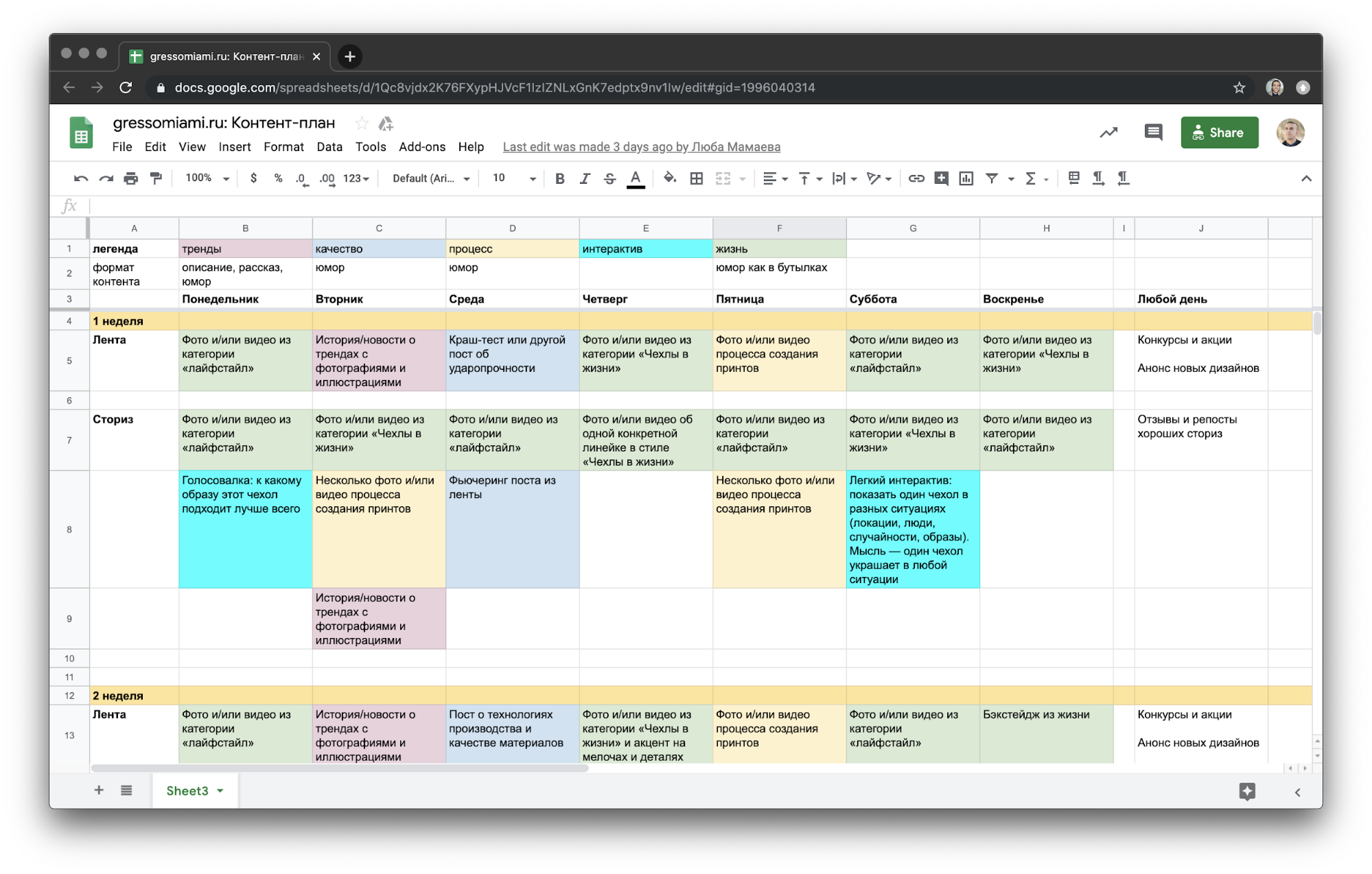
Task: Open the View menu
Action: [192, 147]
